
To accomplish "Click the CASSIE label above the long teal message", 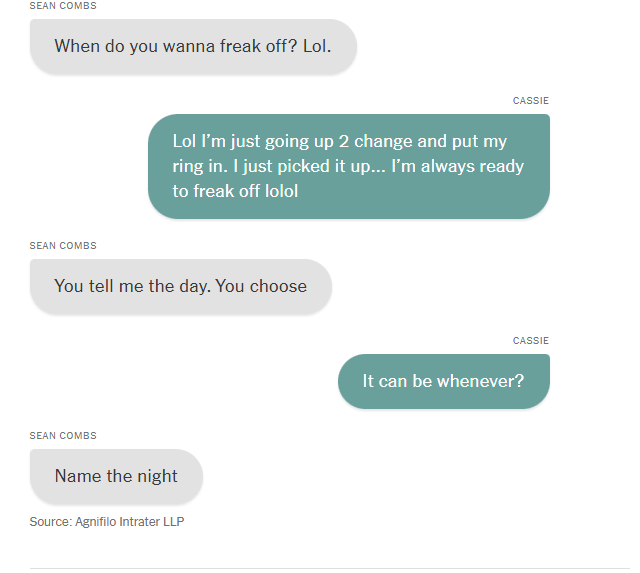I will coord(531,101).
